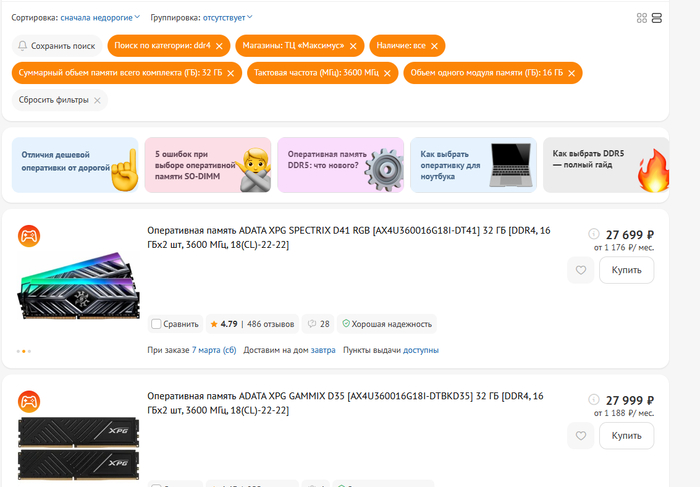Open grouping dropdown 'отсутствует'
This screenshot has height=487, width=700.
[228, 17]
